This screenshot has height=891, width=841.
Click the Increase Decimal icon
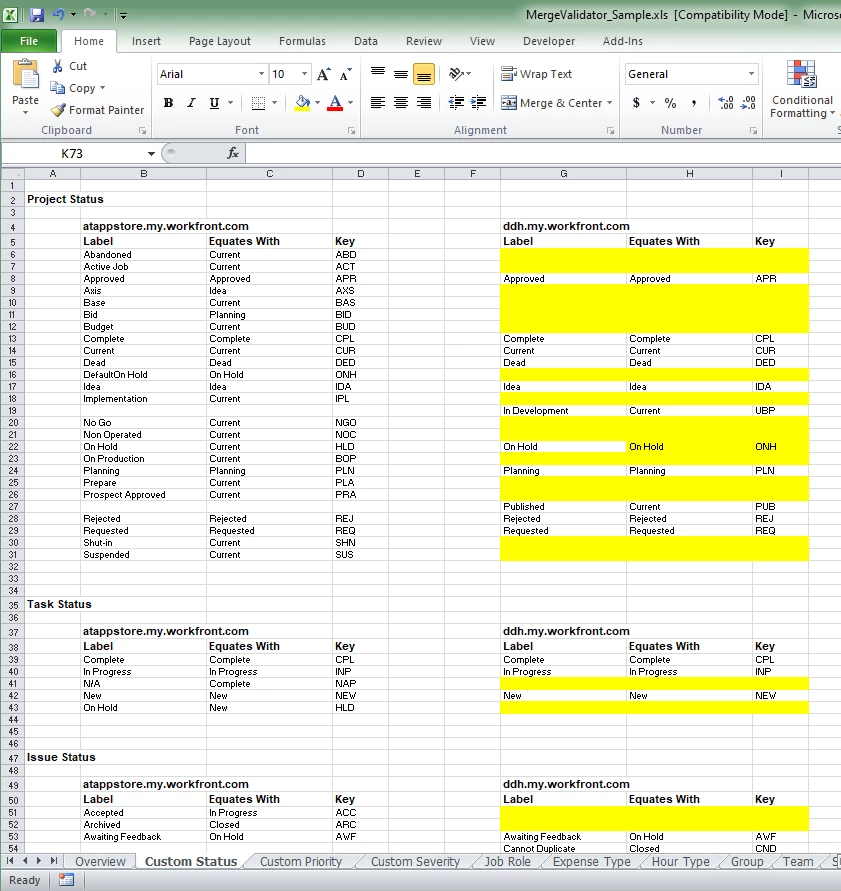pyautogui.click(x=726, y=103)
